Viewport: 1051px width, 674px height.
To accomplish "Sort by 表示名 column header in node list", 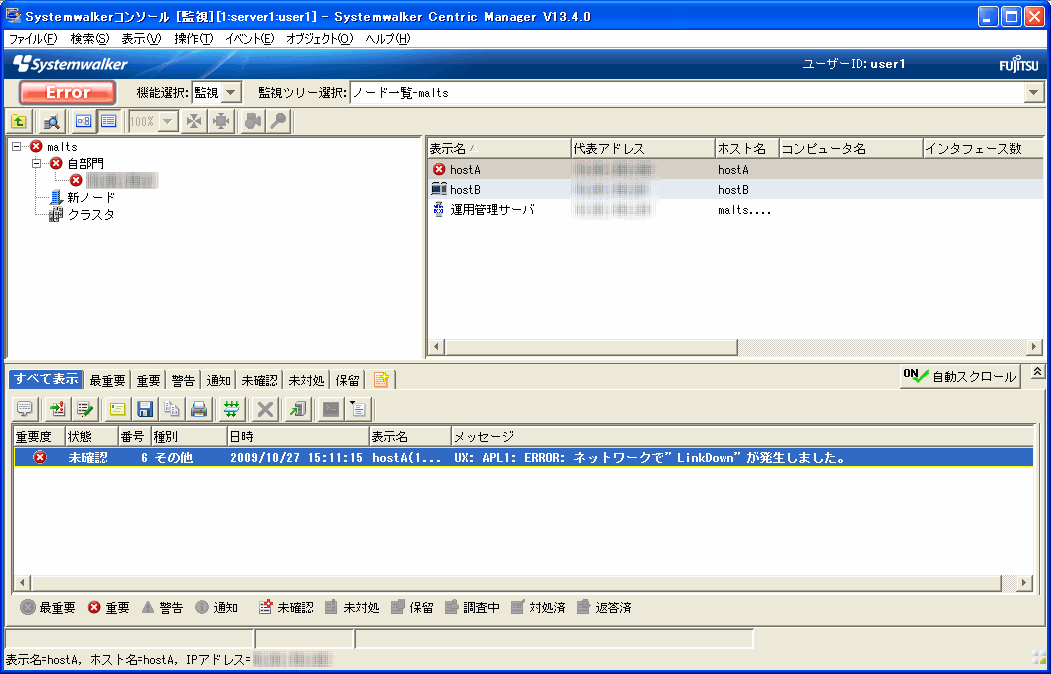I will [x=499, y=148].
